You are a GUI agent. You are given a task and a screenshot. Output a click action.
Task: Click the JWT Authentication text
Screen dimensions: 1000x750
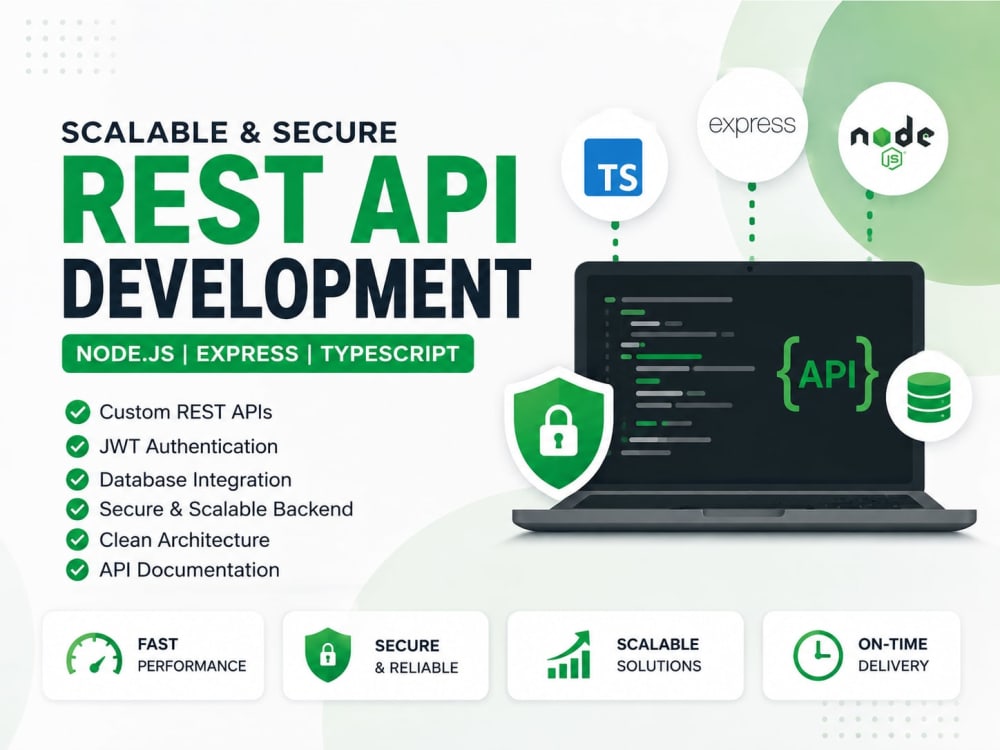click(x=189, y=446)
